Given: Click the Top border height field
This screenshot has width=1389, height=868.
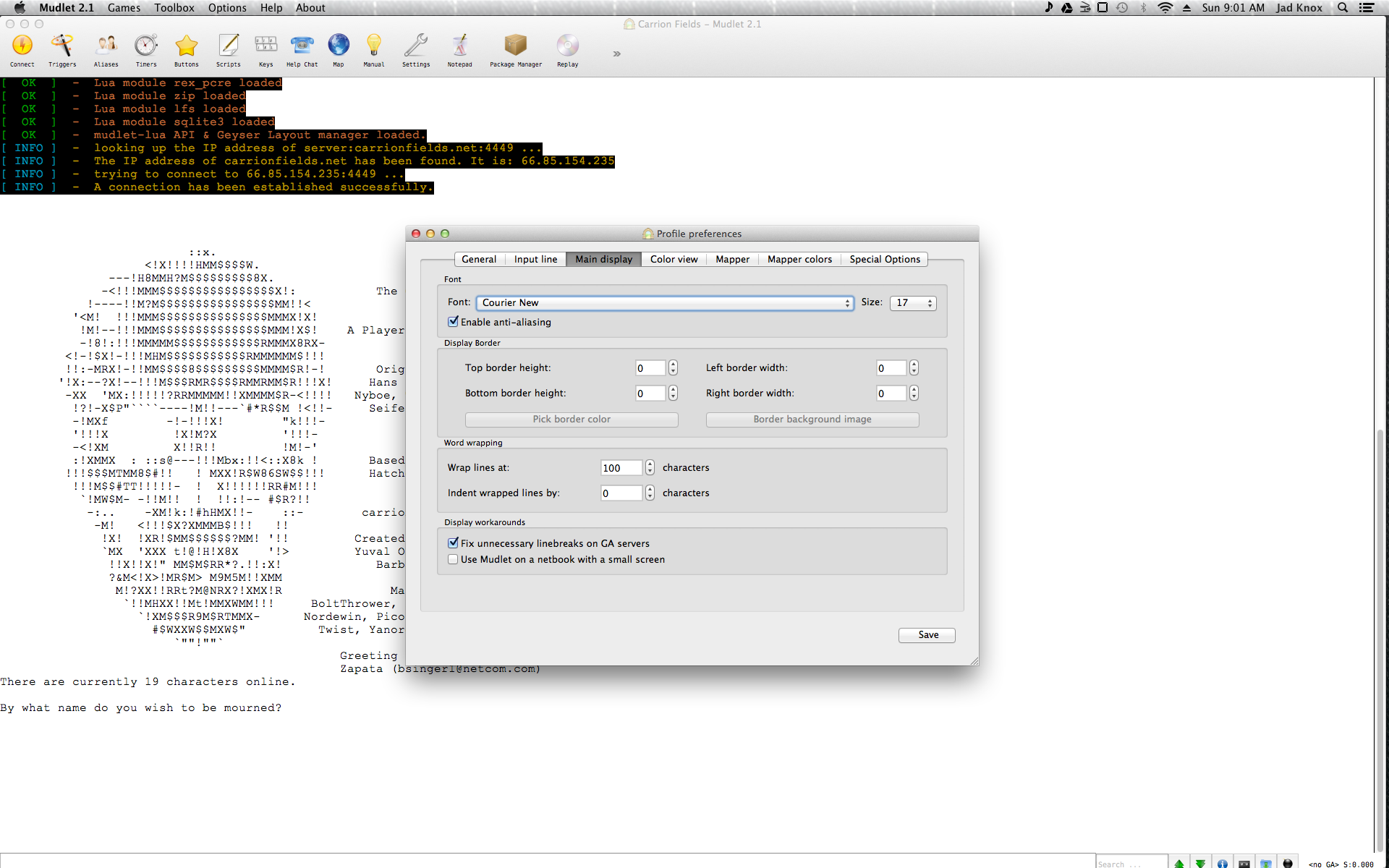Looking at the screenshot, I should (650, 368).
